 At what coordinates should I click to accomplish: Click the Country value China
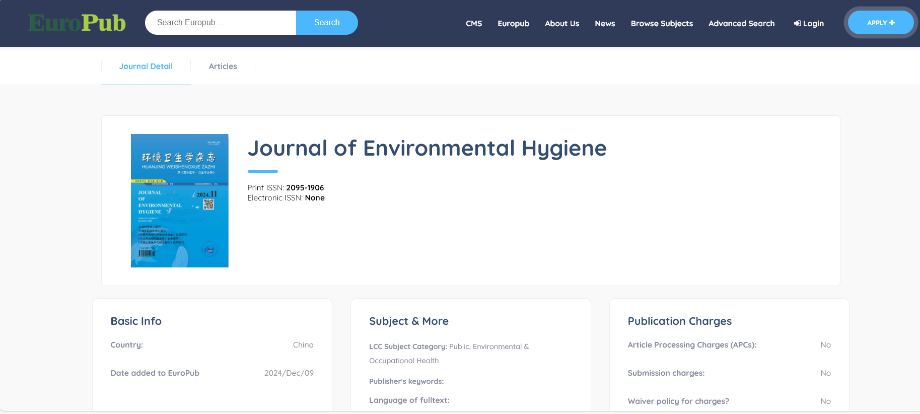click(303, 345)
